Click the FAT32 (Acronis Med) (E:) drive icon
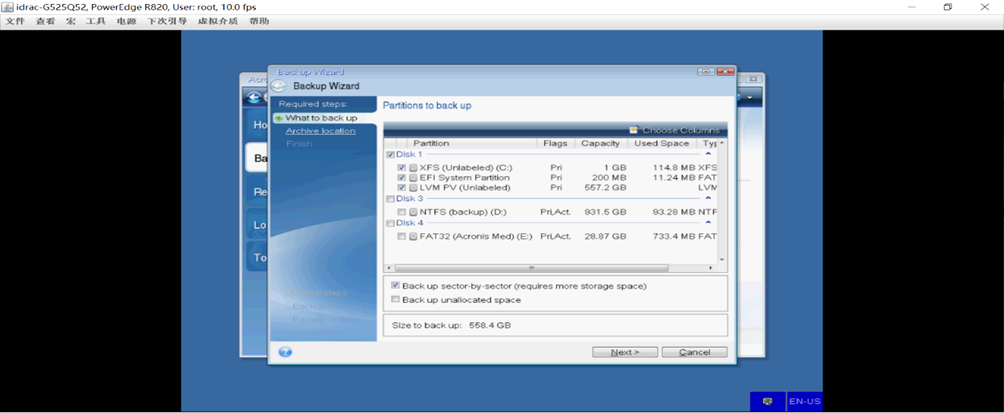The image size is (1004, 413). tap(414, 236)
